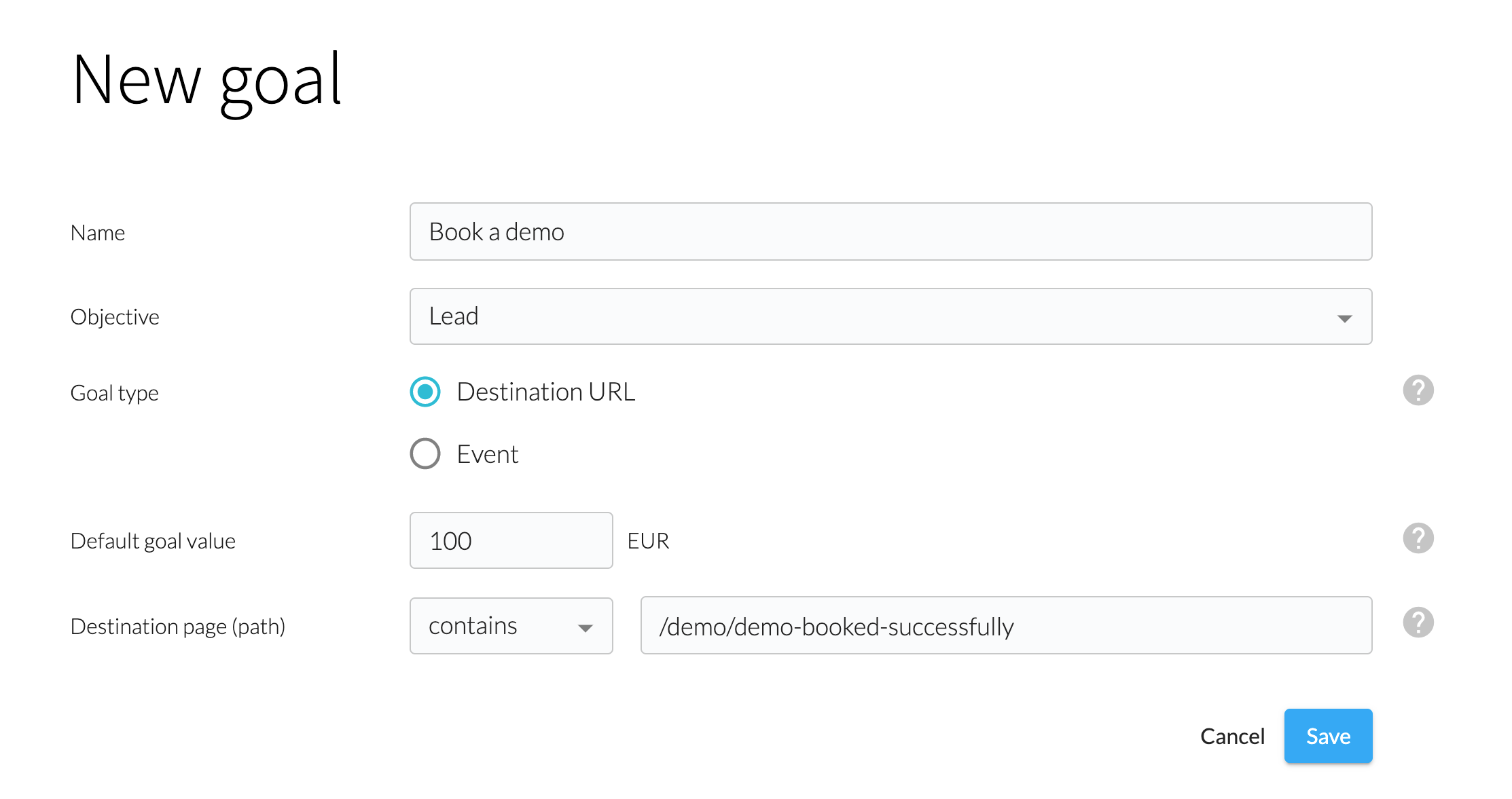Click into the Name field with Book a demo
1512x799 pixels.
pyautogui.click(x=890, y=231)
